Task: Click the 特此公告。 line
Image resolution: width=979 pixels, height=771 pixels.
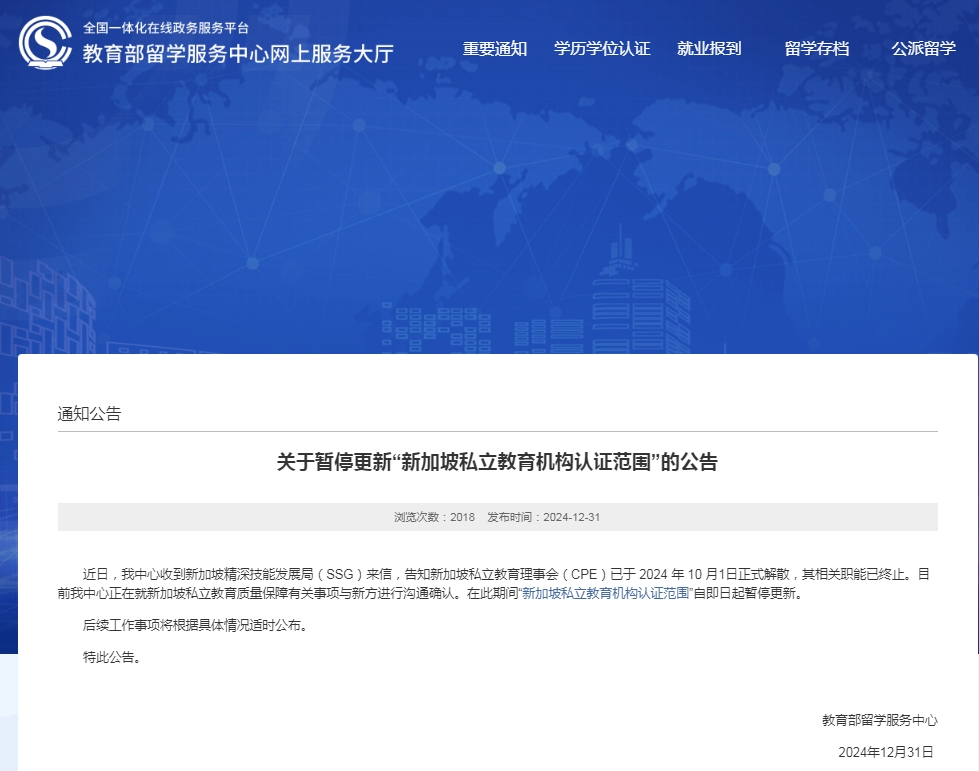Action: (112, 657)
